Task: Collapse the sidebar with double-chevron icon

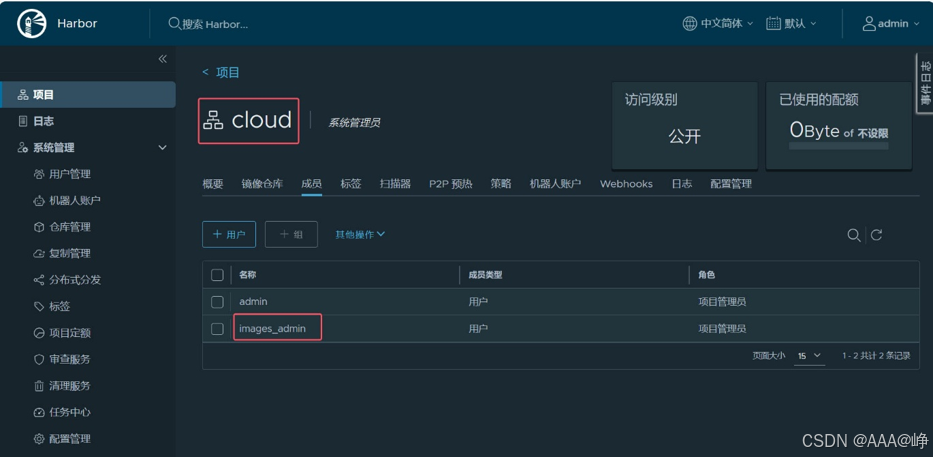Action: (162, 59)
